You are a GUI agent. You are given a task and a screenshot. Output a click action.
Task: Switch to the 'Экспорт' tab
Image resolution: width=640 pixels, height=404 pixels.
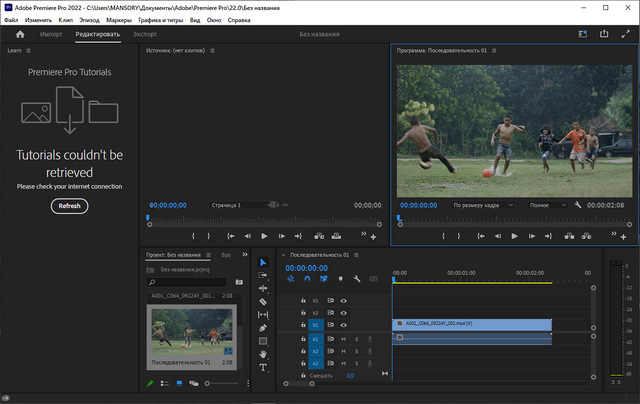point(145,34)
